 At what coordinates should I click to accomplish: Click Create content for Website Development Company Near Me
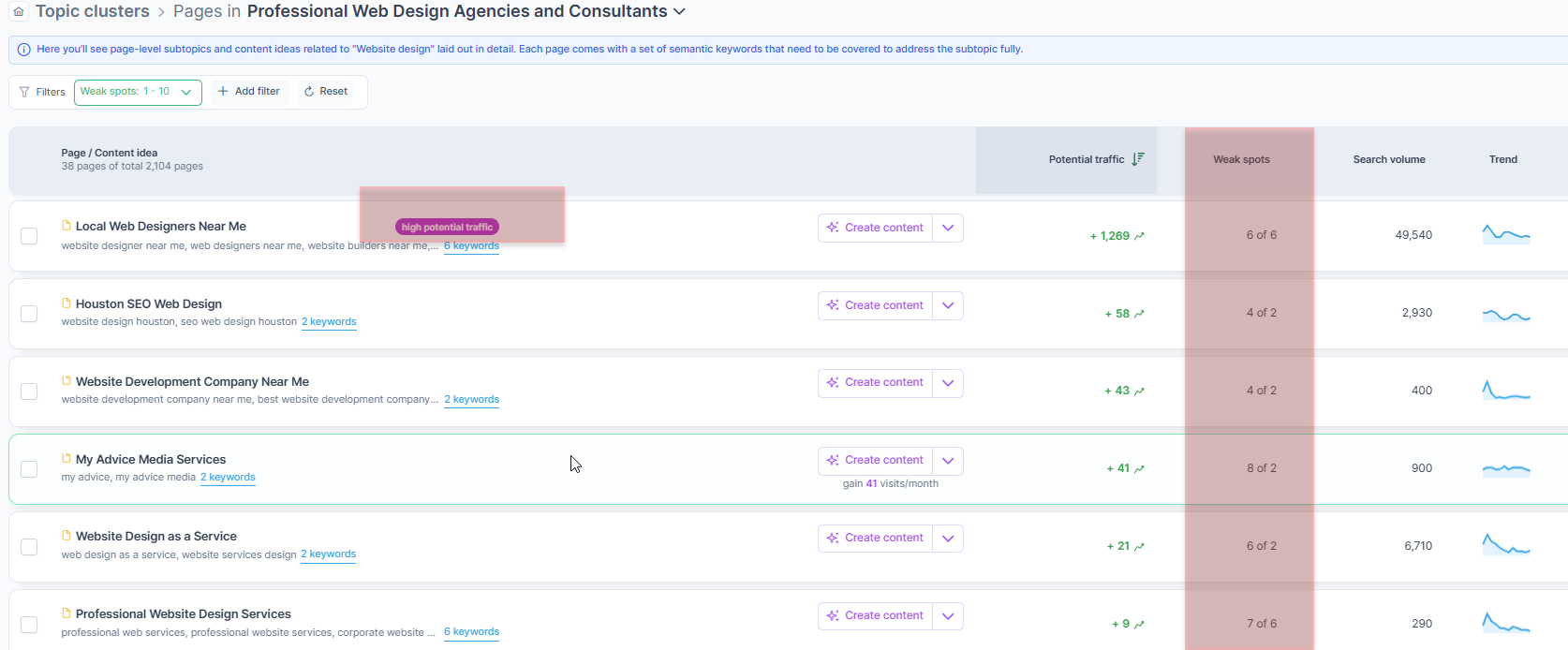click(875, 383)
